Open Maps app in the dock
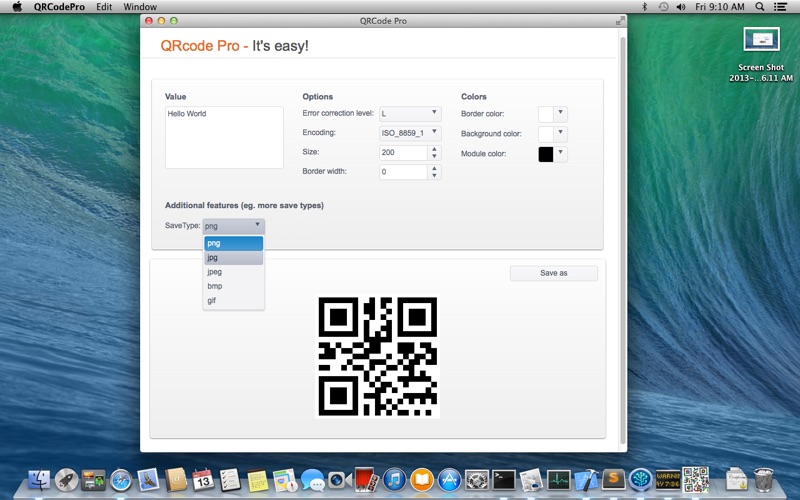The image size is (800, 500). pyautogui.click(x=285, y=480)
